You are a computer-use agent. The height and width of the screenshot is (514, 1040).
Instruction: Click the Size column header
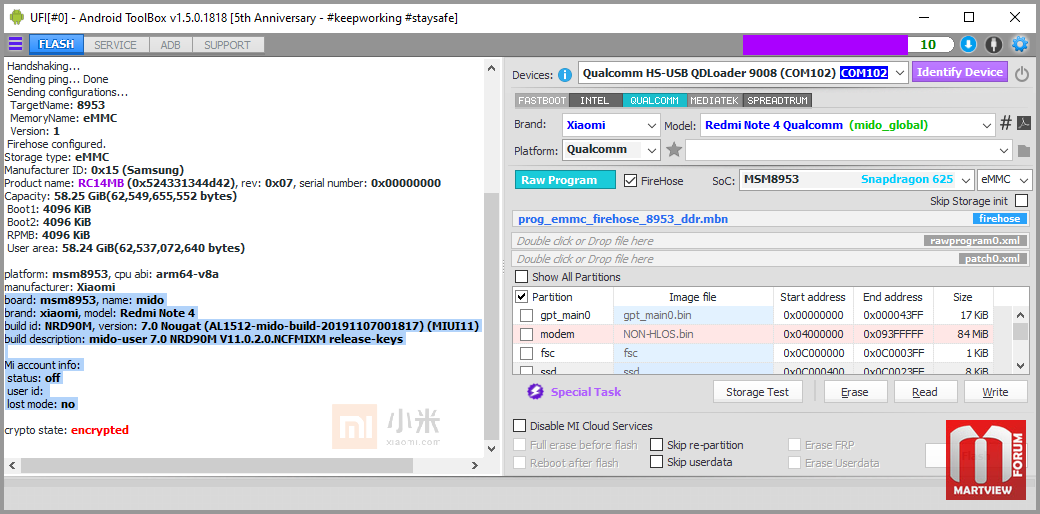point(962,296)
